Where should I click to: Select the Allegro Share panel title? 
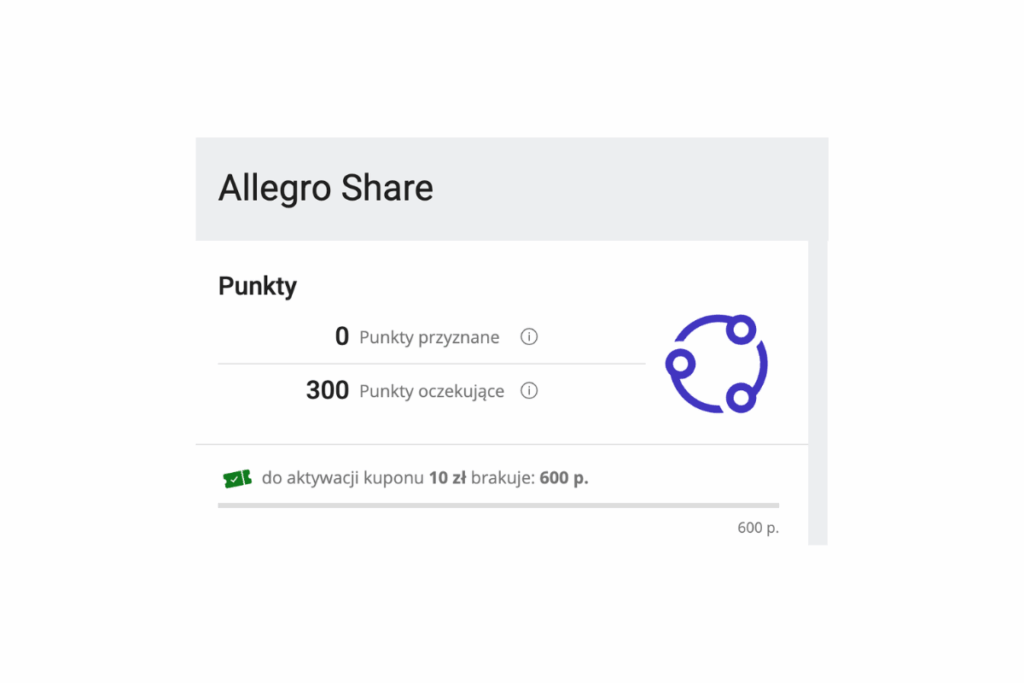(x=325, y=188)
